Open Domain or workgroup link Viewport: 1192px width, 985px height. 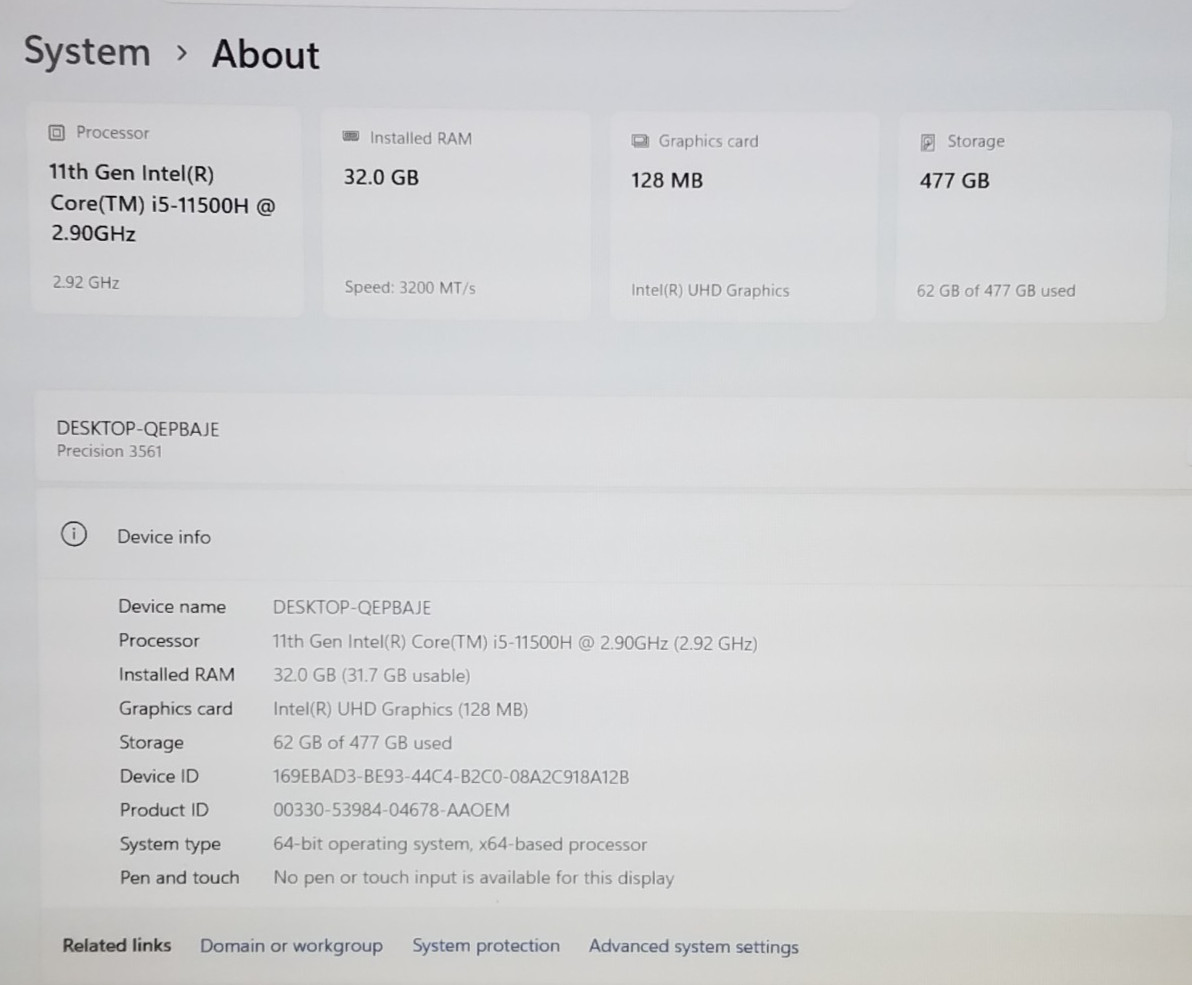[x=291, y=945]
